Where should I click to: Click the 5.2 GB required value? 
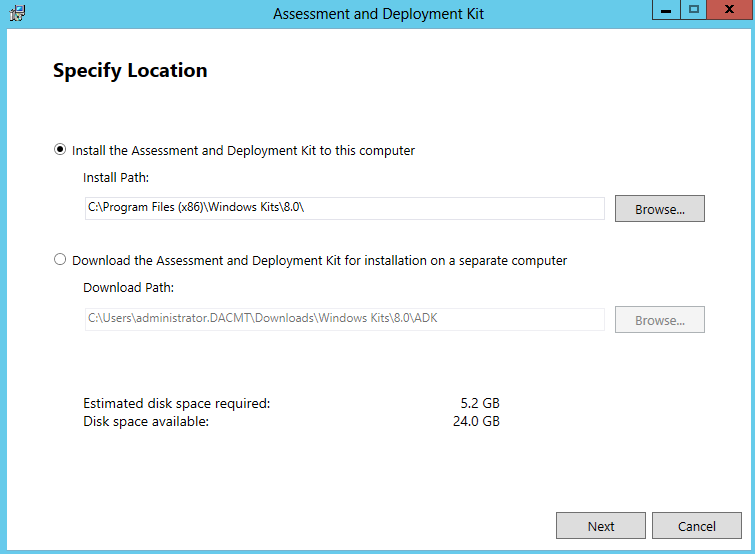[480, 403]
